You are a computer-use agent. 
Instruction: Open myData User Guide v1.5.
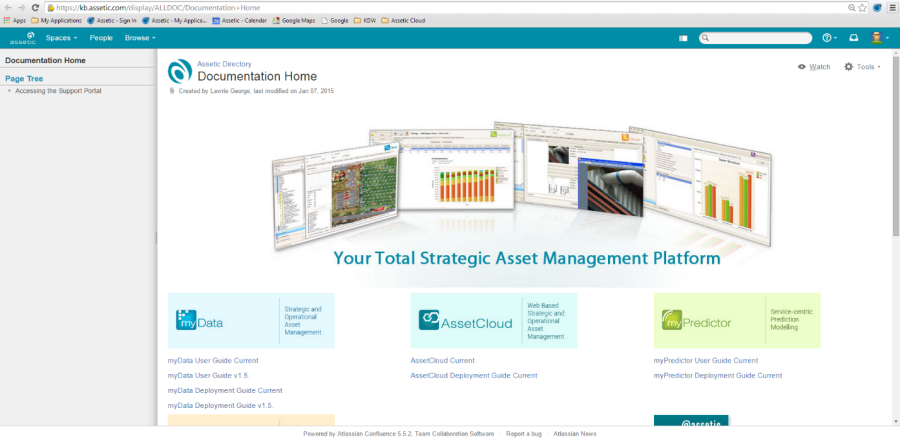point(208,375)
